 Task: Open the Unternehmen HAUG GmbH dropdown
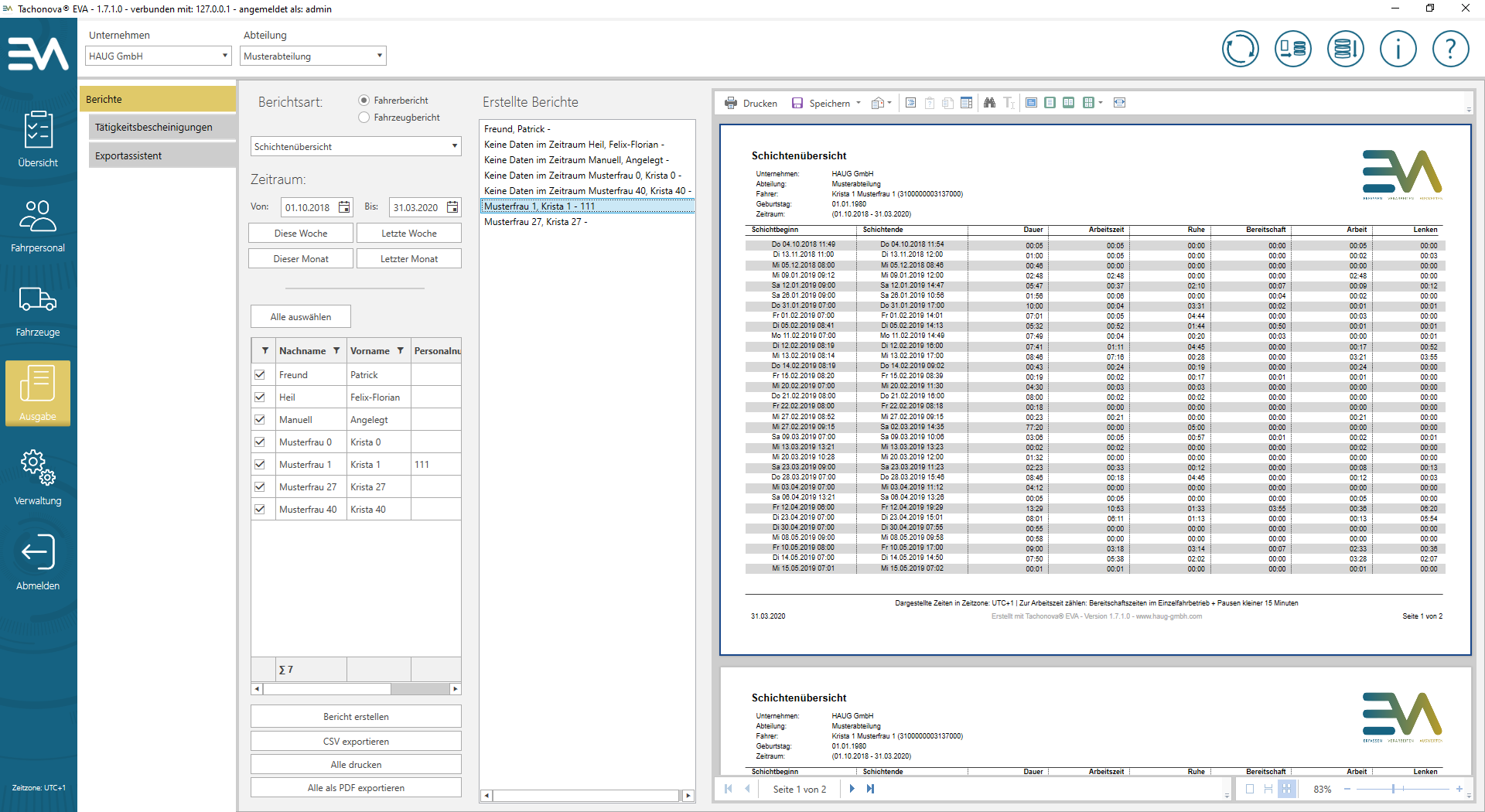pyautogui.click(x=158, y=56)
